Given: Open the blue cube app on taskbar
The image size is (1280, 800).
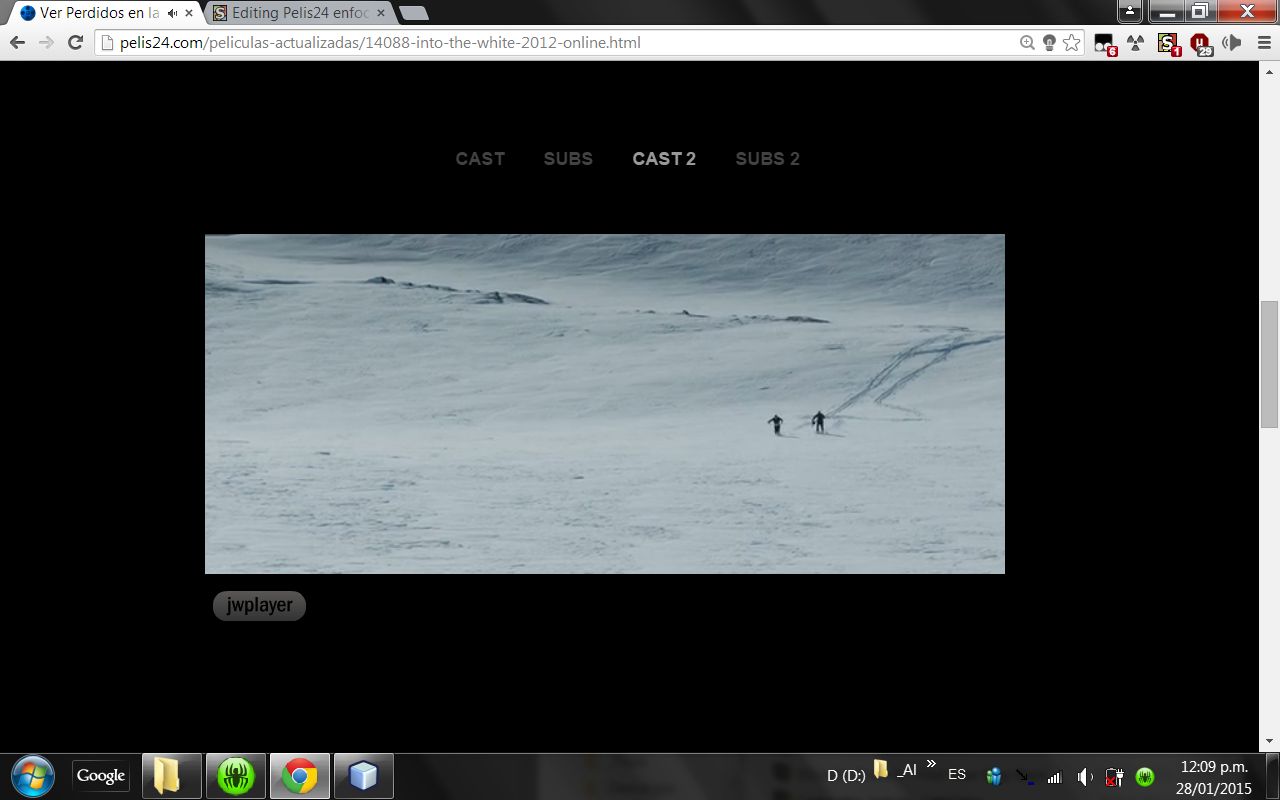Looking at the screenshot, I should (363, 776).
